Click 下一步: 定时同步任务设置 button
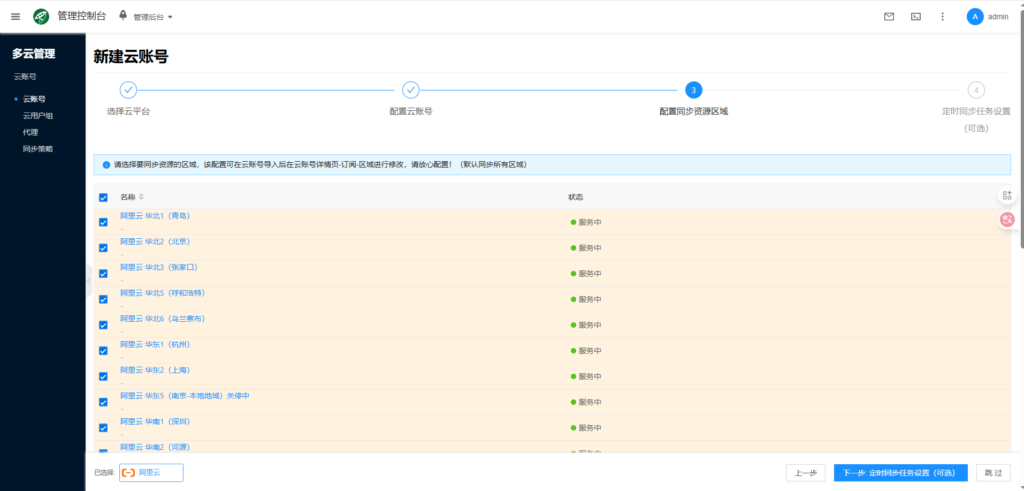Viewport: 1024px width, 491px height. click(899, 472)
